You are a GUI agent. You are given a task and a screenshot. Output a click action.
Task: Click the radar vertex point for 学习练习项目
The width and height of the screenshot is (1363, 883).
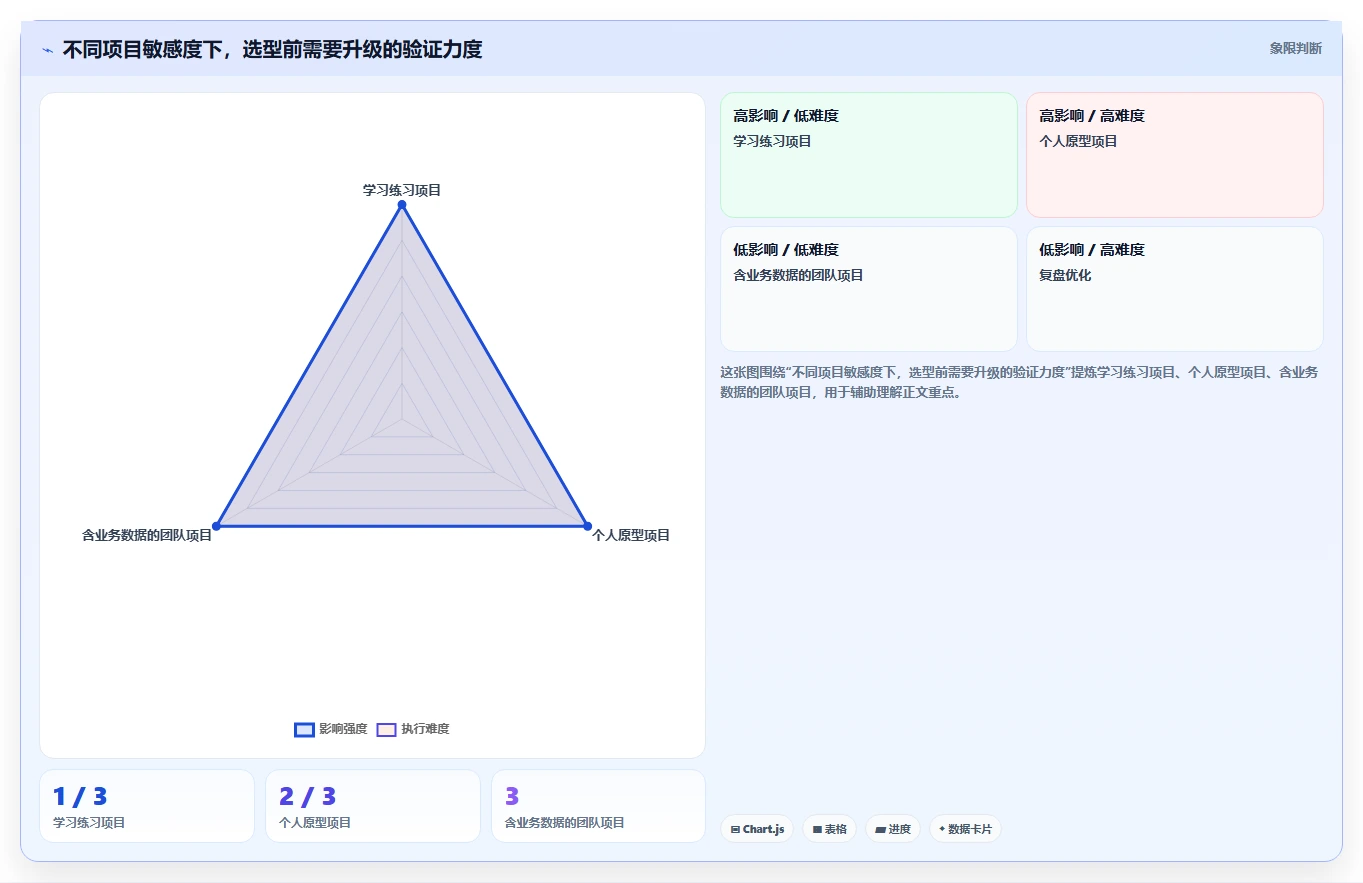pyautogui.click(x=402, y=205)
